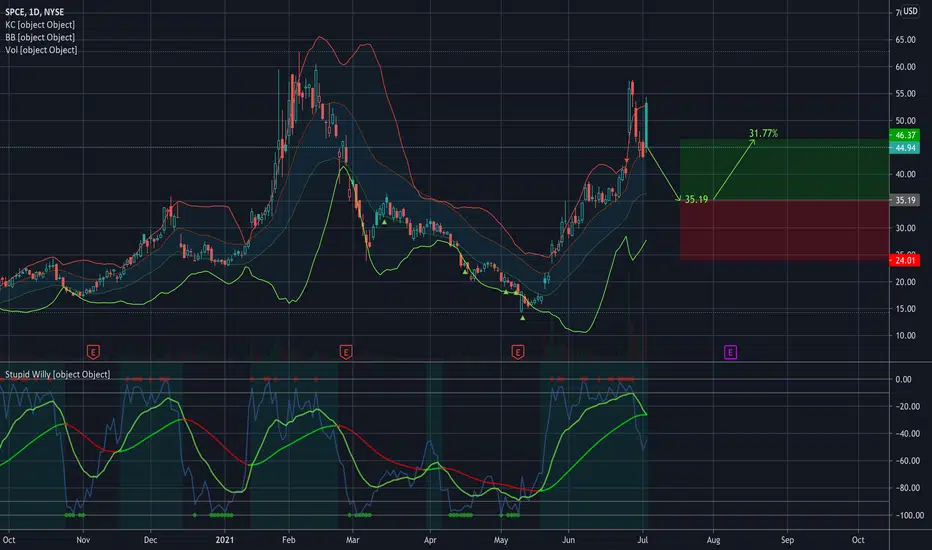Click the green 46.37 target price tag
Screen dimensions: 932x550
click(905, 136)
